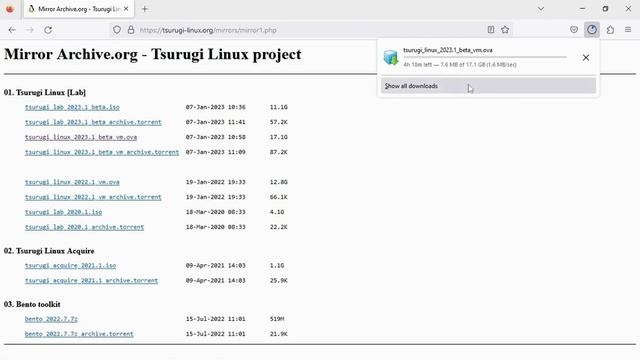
Task: Open a new tab with plus button
Action: coord(144,9)
